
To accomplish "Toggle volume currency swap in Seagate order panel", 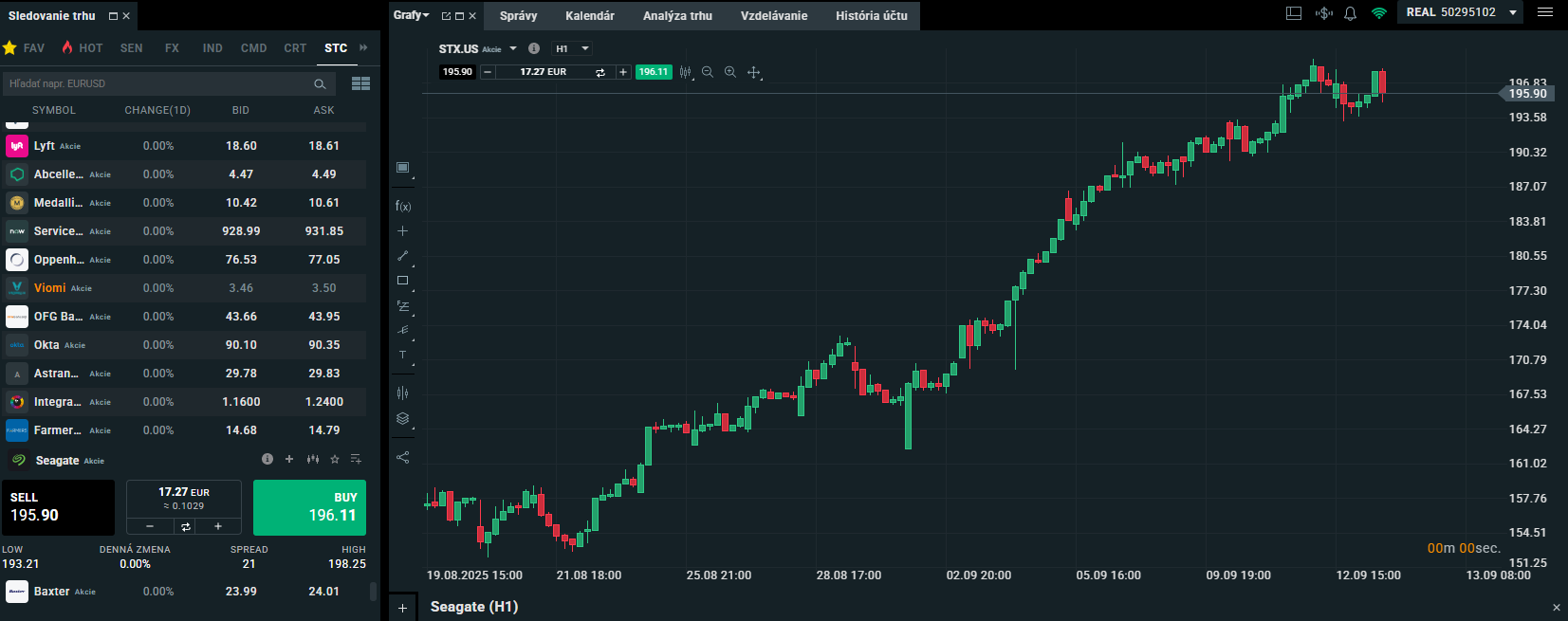I will [x=185, y=526].
